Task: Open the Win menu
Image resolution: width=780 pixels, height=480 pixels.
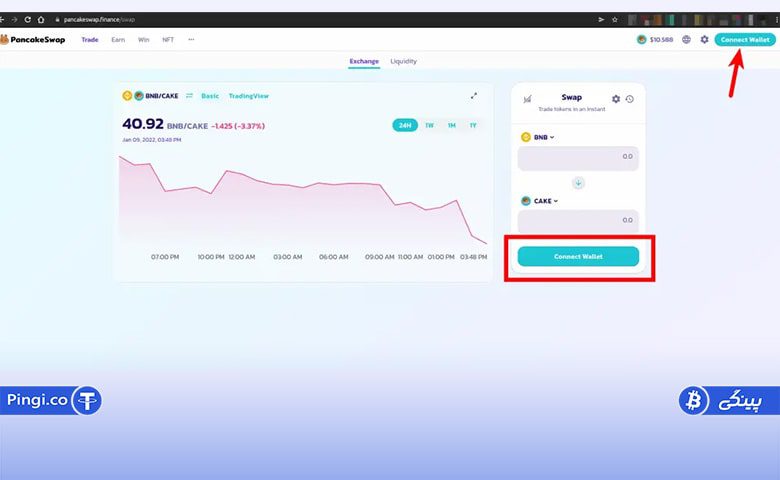Action: click(x=143, y=39)
